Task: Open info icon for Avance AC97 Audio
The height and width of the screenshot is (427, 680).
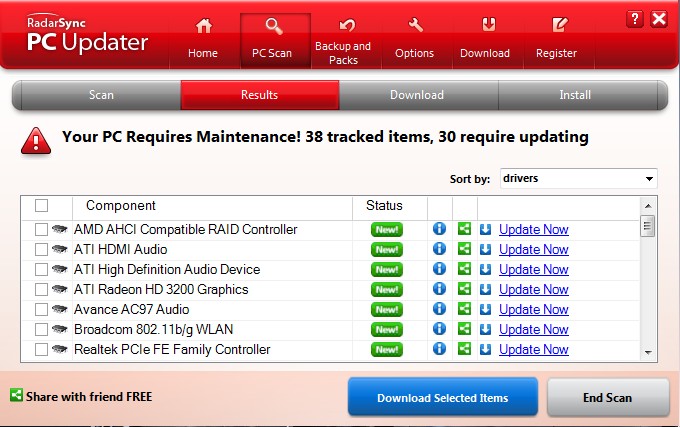Action: coord(439,308)
